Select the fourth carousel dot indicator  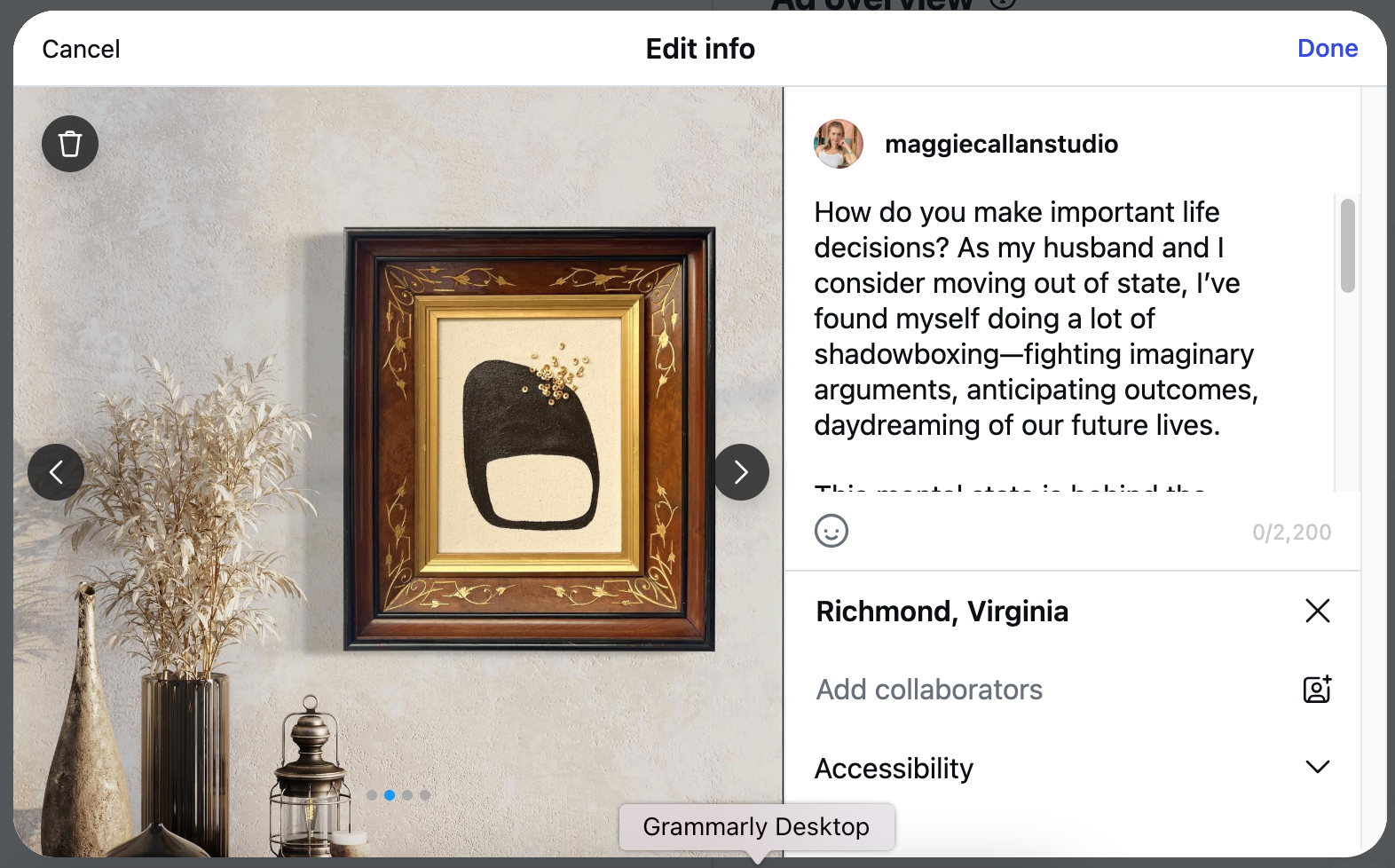coord(425,795)
